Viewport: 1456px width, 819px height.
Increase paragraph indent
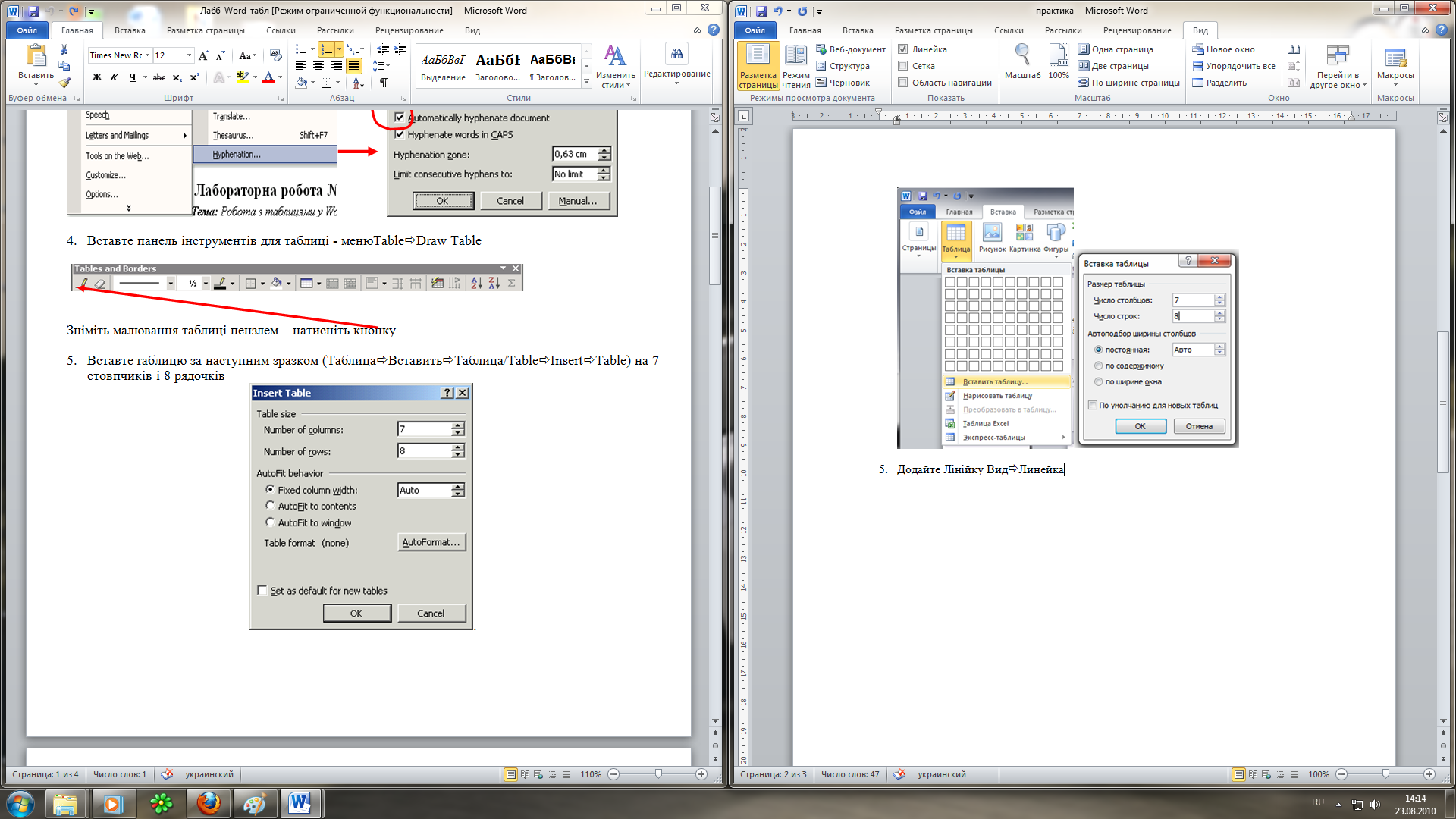coord(400,49)
